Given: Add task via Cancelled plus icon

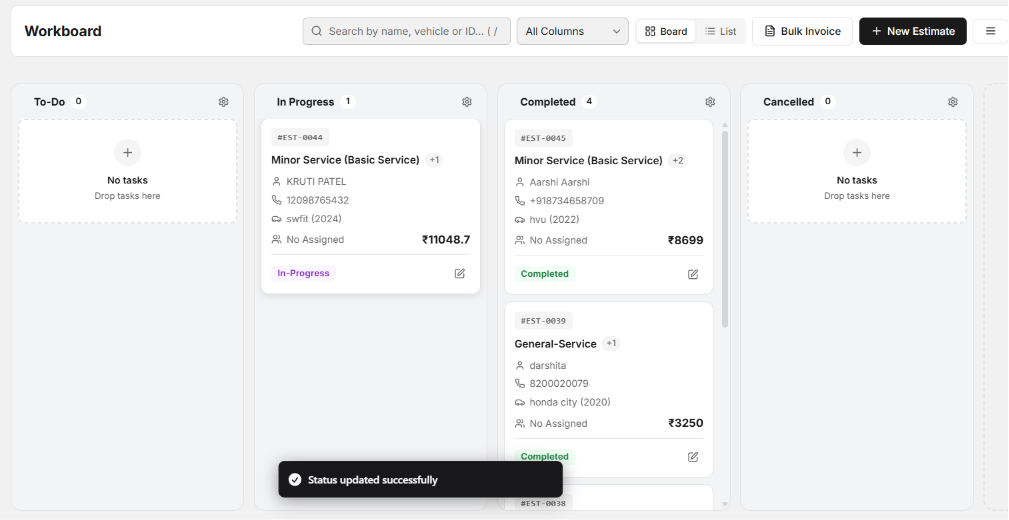Looking at the screenshot, I should pos(857,153).
